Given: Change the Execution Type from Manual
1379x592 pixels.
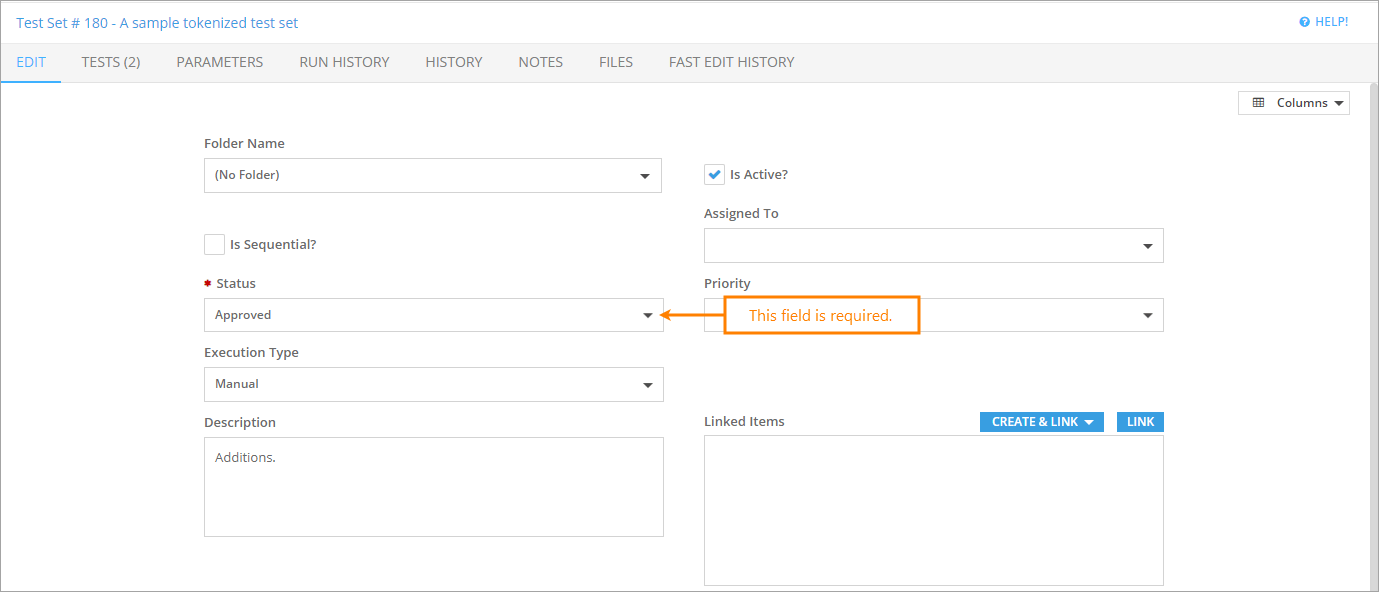Looking at the screenshot, I should tap(434, 384).
